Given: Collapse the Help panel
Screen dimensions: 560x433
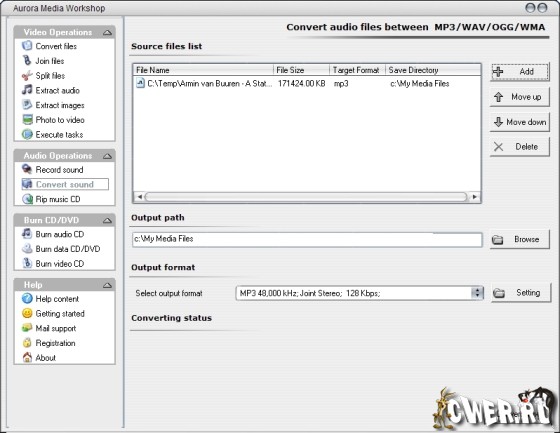Looking at the screenshot, I should click(107, 285).
